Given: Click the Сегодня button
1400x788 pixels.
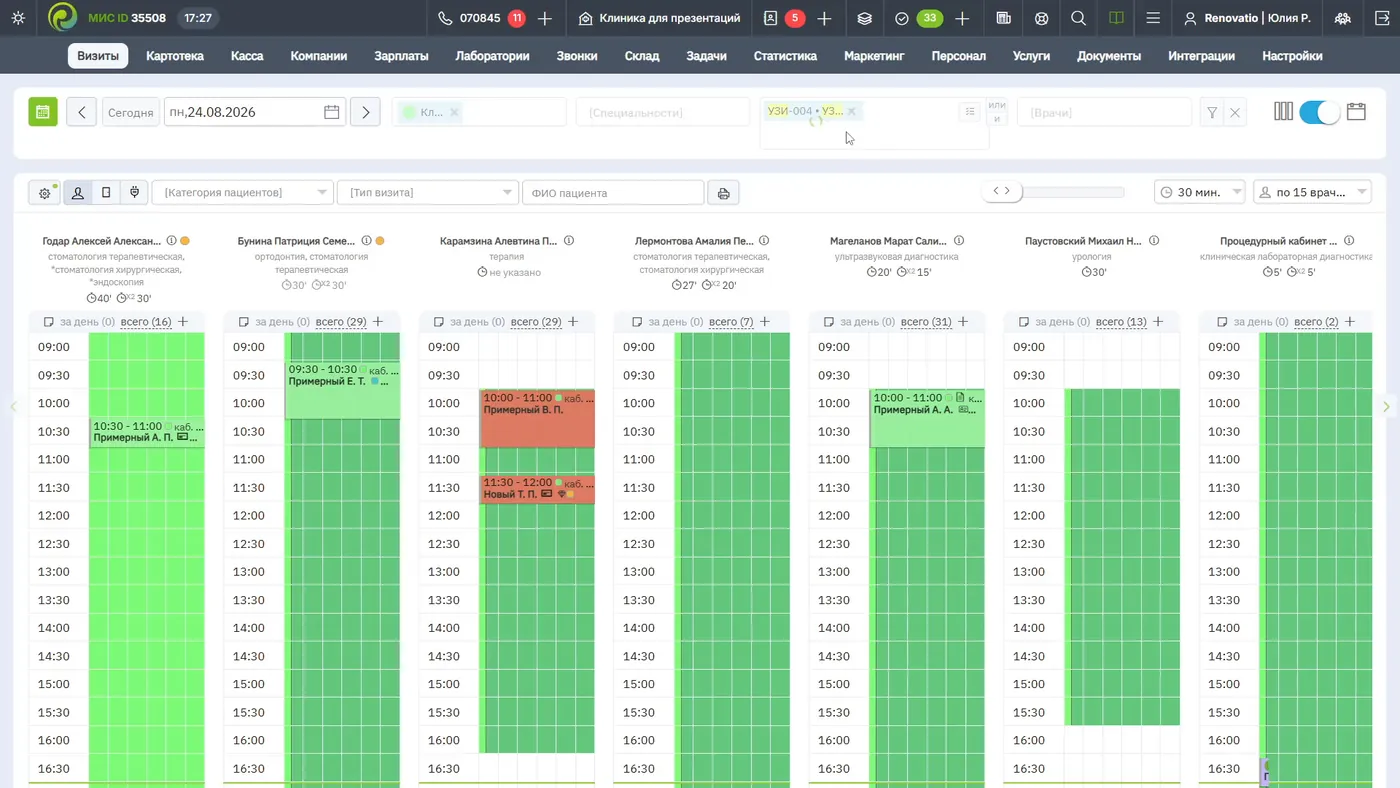Looking at the screenshot, I should 130,112.
